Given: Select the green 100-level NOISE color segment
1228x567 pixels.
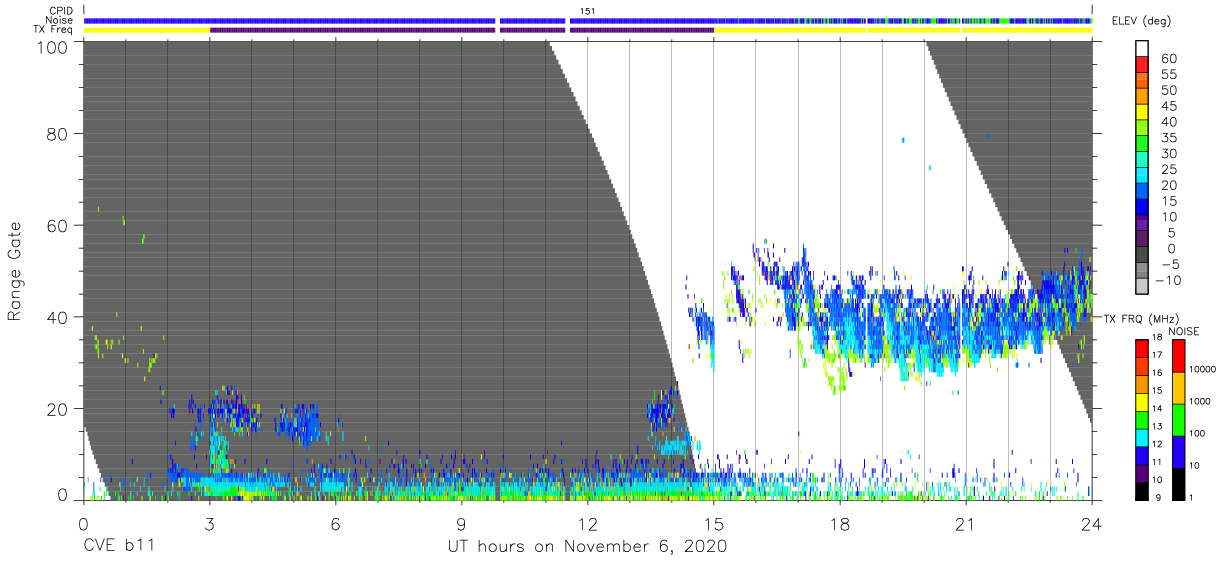Looking at the screenshot, I should (1178, 420).
